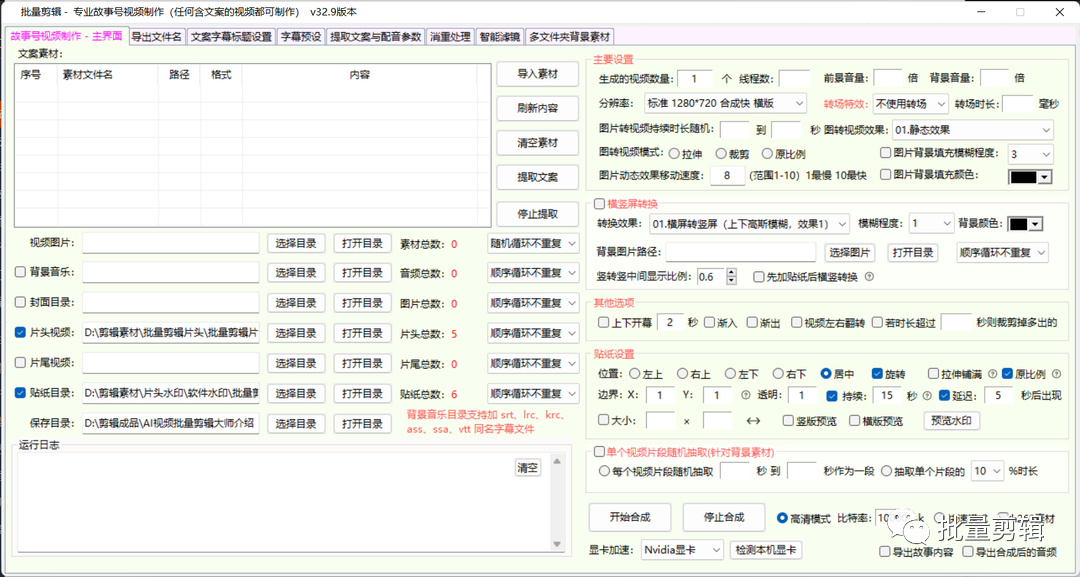1080x577 pixels.
Task: Click help icon after the 边界 Y field
Action: 745,395
